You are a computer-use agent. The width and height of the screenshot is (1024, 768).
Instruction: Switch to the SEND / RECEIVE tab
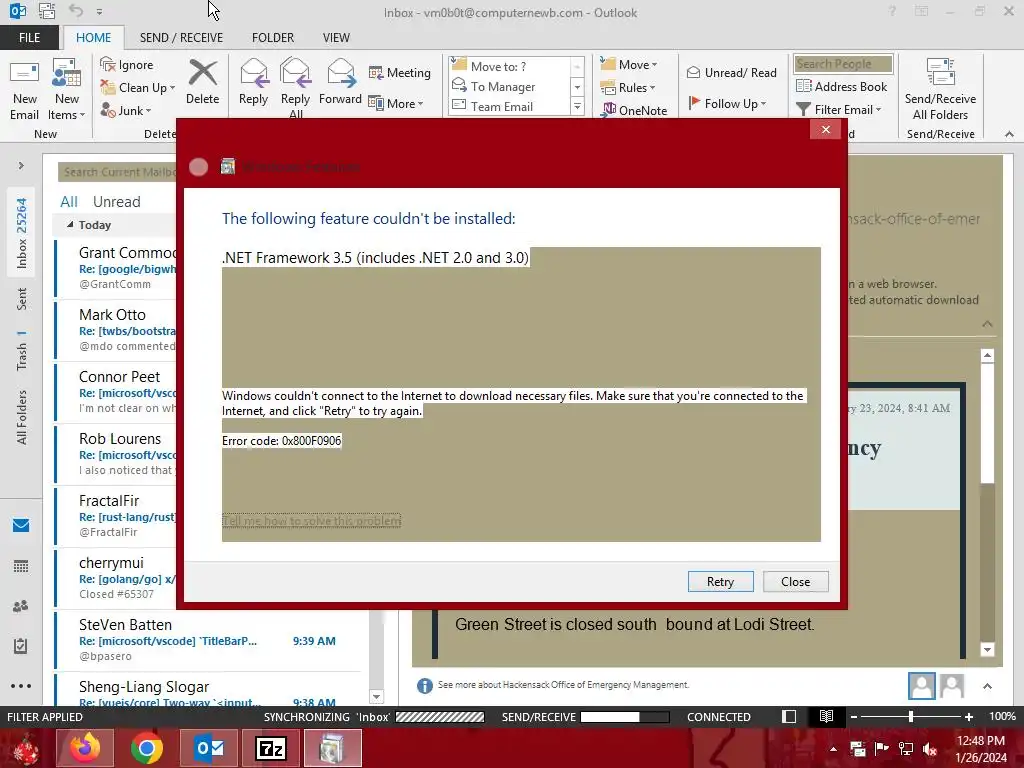181,37
